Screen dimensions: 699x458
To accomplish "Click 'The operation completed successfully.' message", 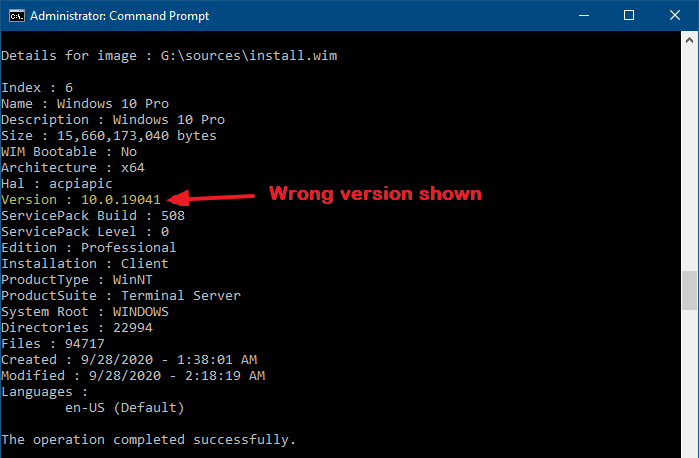I will coord(148,440).
